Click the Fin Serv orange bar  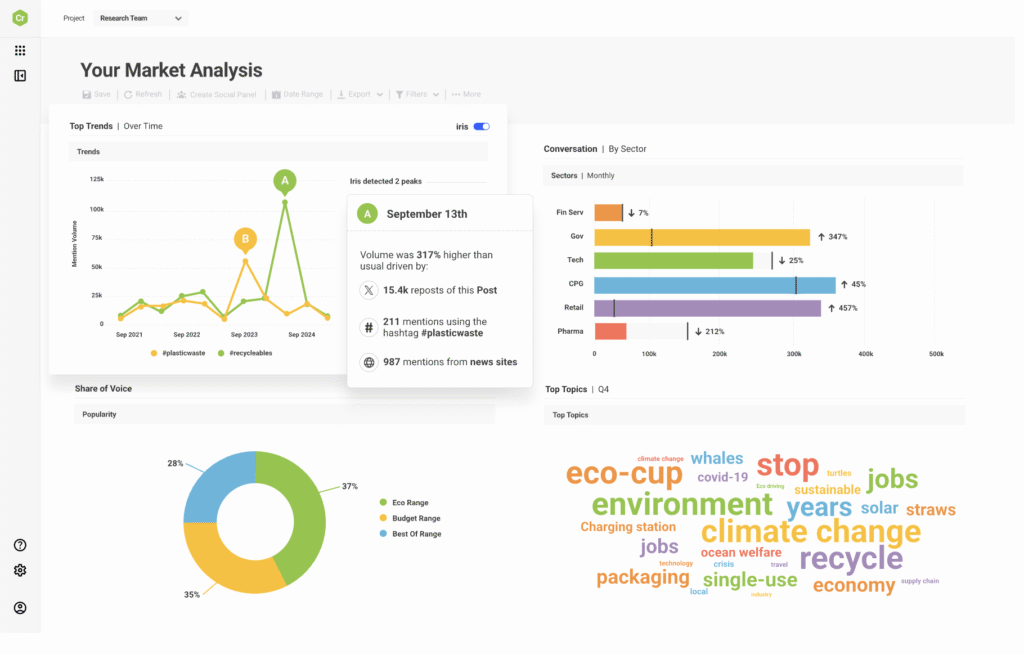pos(608,213)
